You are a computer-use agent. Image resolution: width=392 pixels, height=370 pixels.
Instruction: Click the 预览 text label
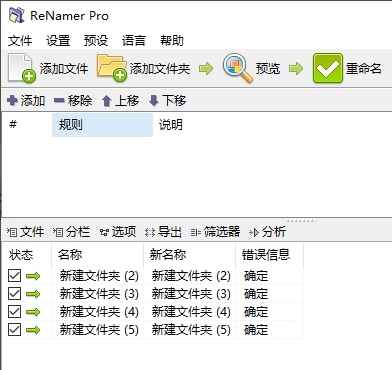[x=268, y=69]
